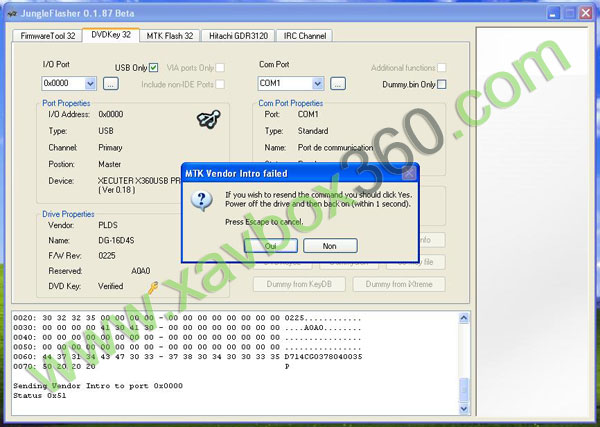Click the Master position value
This screenshot has width=600, height=427.
point(109,164)
